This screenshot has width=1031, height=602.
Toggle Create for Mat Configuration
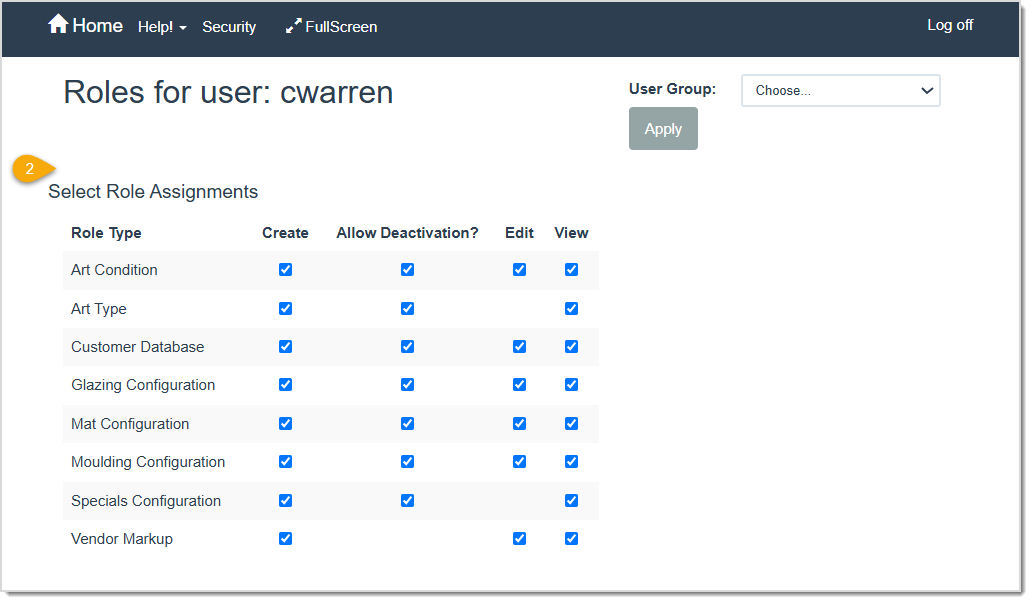click(286, 423)
